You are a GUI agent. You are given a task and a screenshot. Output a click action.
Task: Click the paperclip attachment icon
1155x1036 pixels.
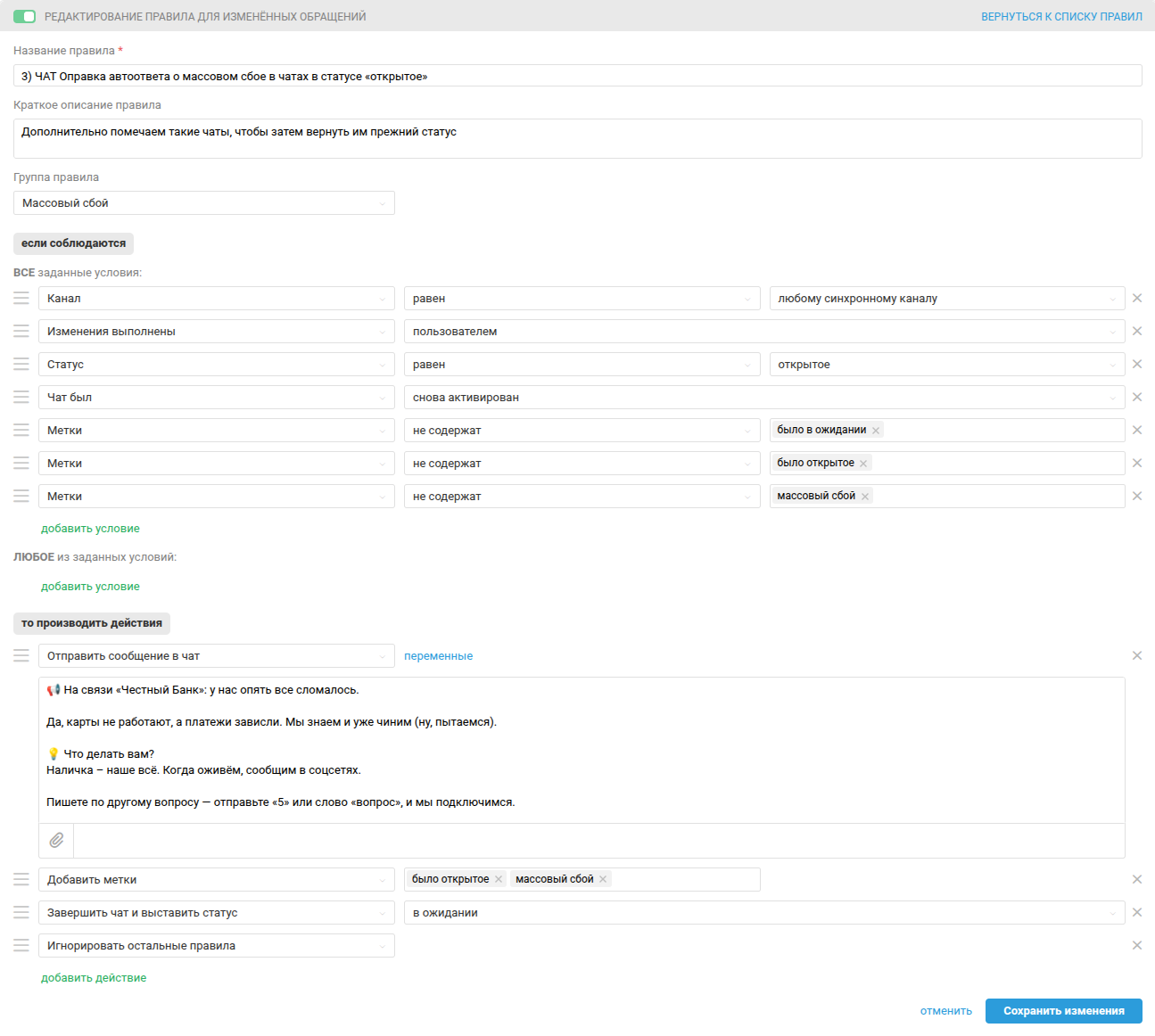56,840
